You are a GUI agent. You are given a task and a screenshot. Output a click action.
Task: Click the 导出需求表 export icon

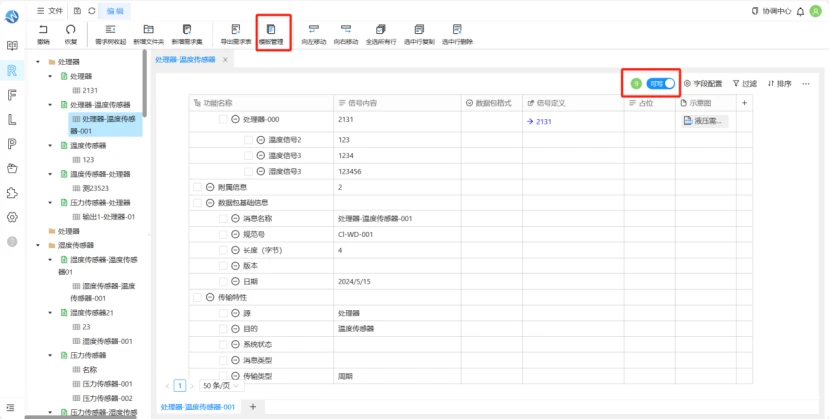tap(236, 30)
